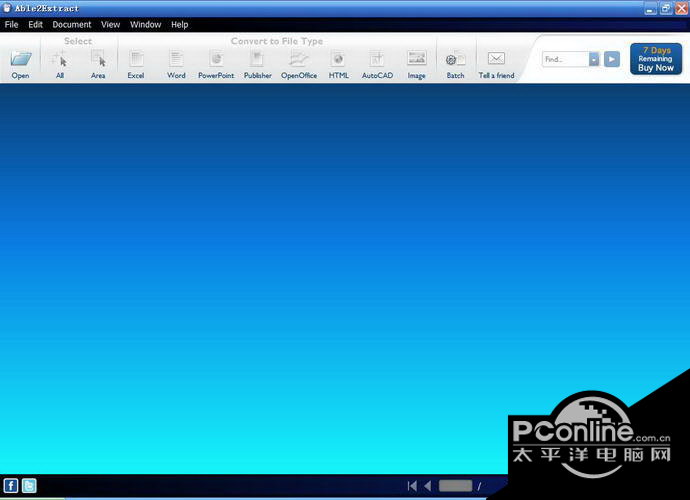The width and height of the screenshot is (690, 500).
Task: Launch the Batch conversion tool
Action: 455,60
